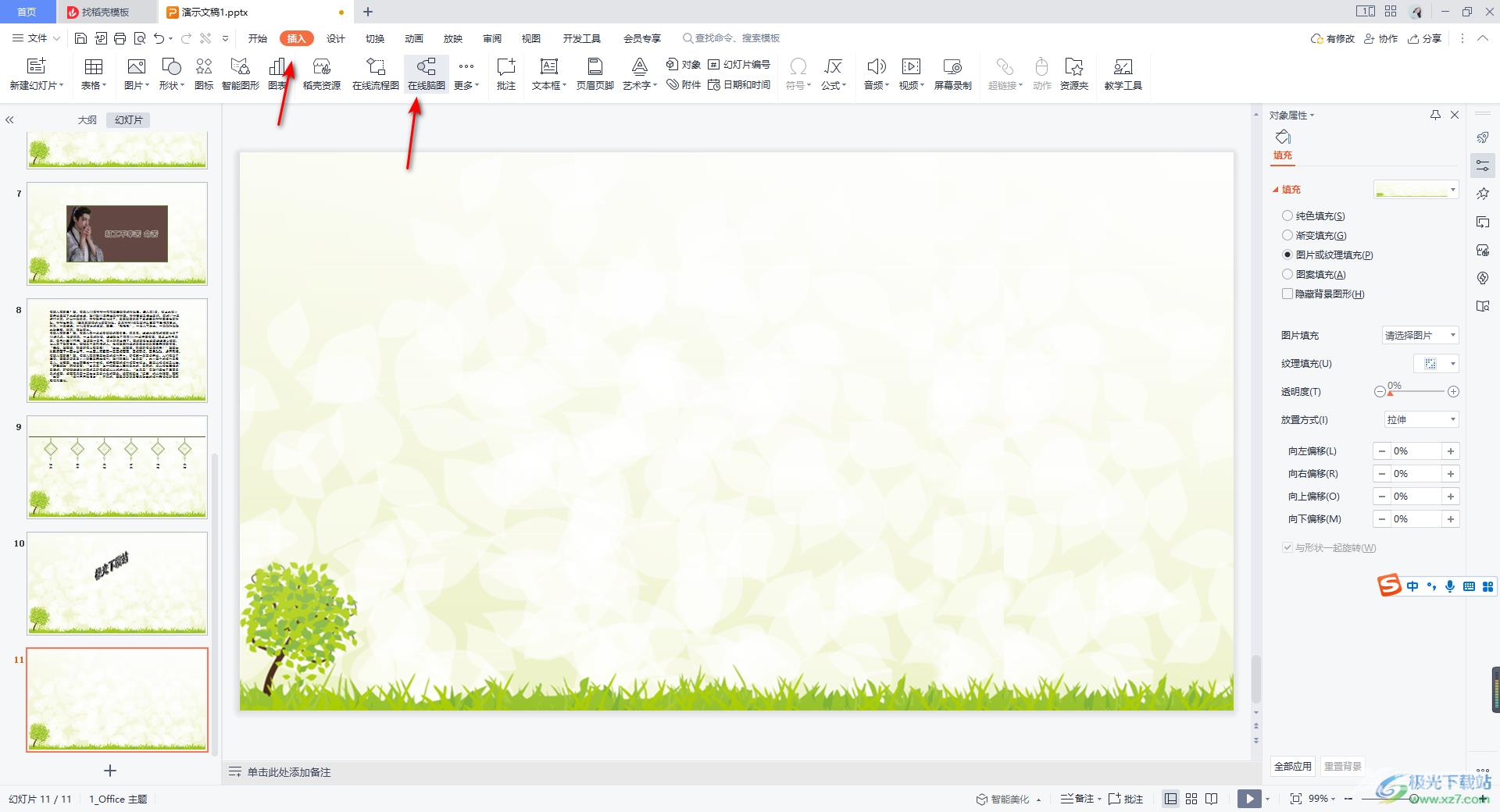This screenshot has height=812, width=1500.
Task: Insert Slide Number (幻灯片编号)
Action: click(739, 65)
